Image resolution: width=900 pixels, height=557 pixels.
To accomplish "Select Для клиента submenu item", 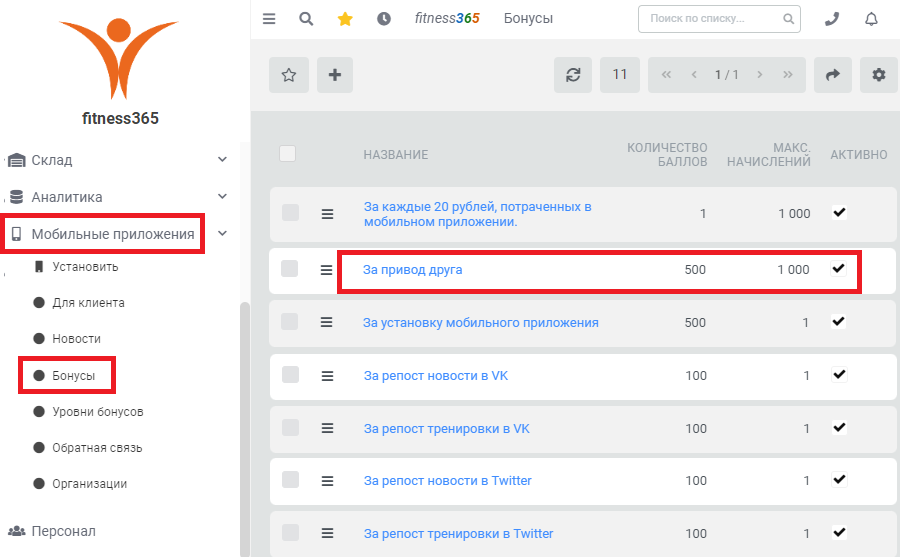I will (88, 303).
